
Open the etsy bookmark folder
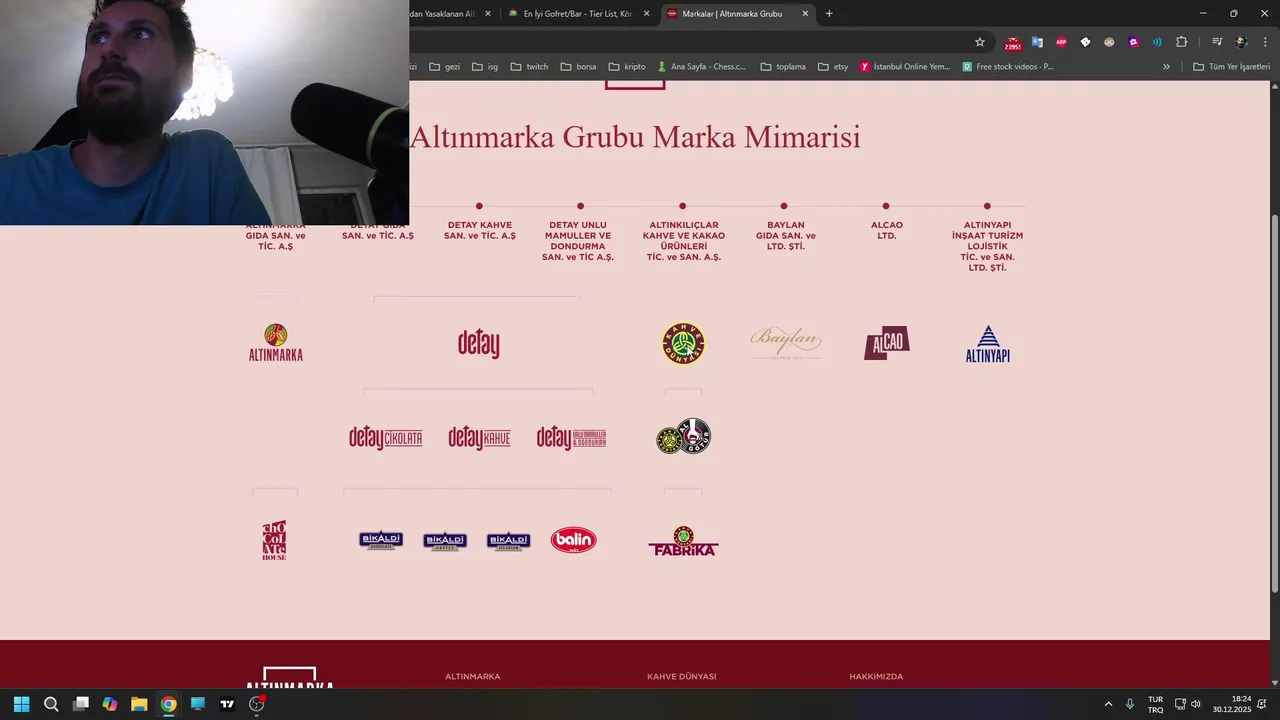pos(833,67)
